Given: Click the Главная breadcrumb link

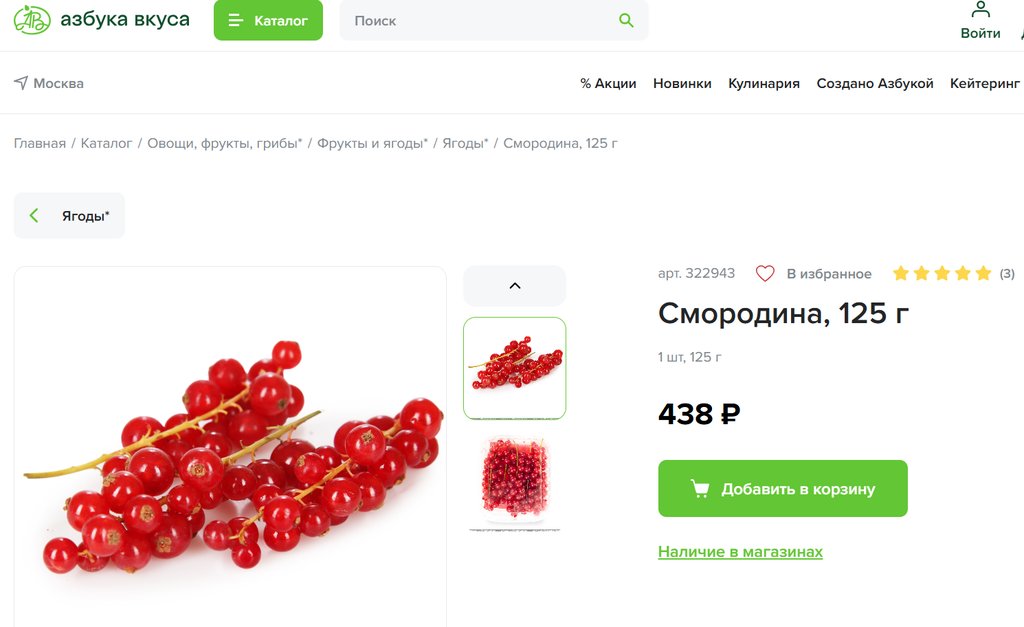Looking at the screenshot, I should (40, 143).
